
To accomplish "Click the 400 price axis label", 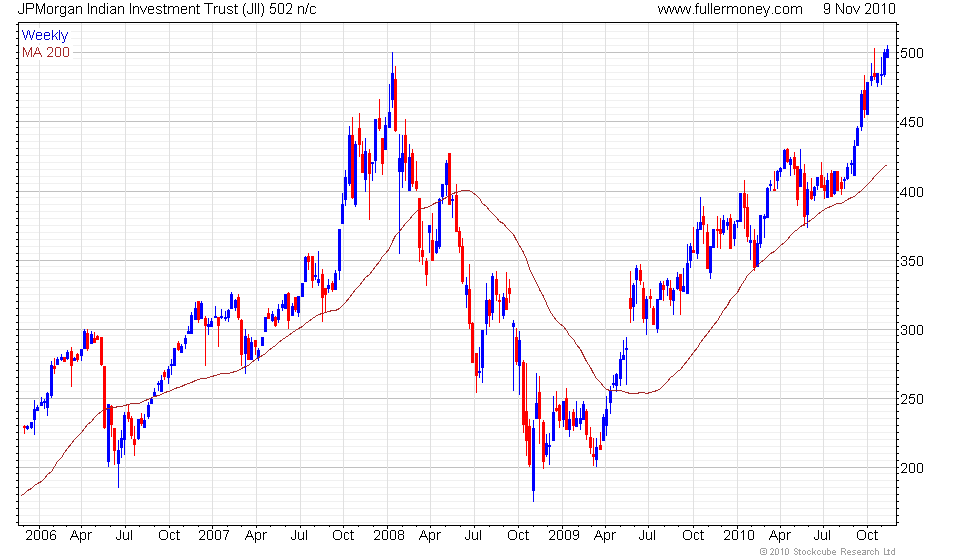I will click(x=912, y=192).
